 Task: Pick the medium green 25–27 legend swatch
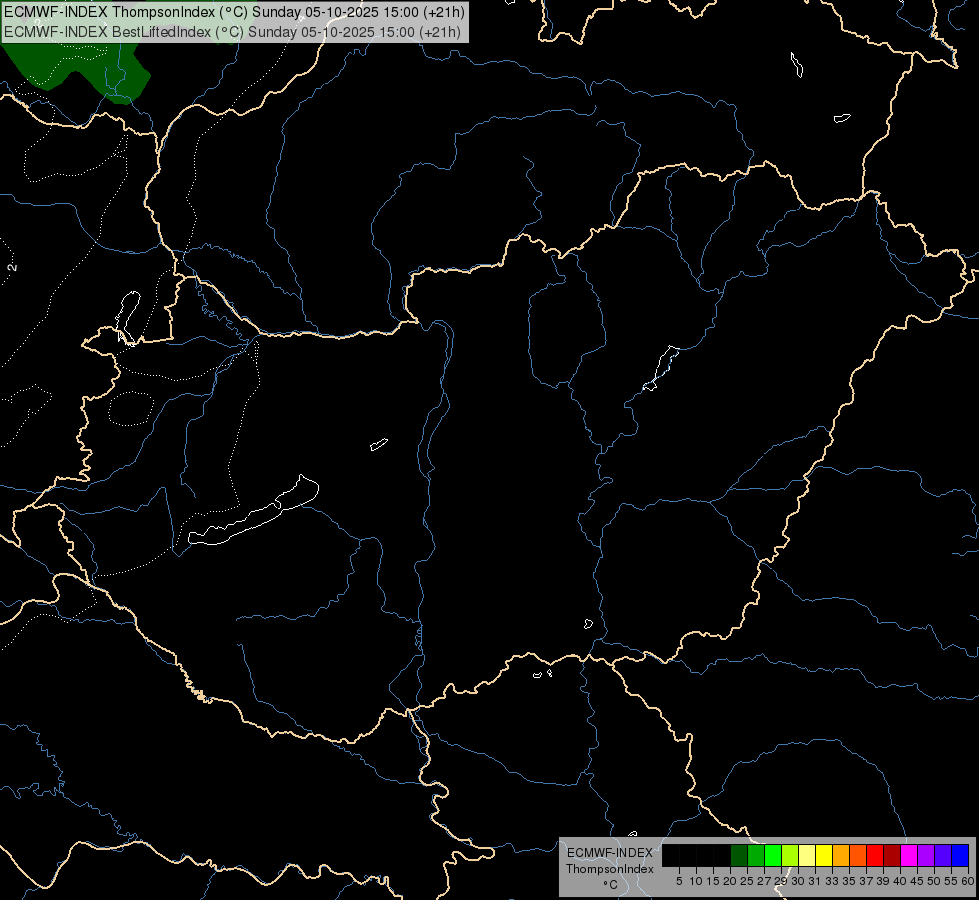(x=756, y=855)
